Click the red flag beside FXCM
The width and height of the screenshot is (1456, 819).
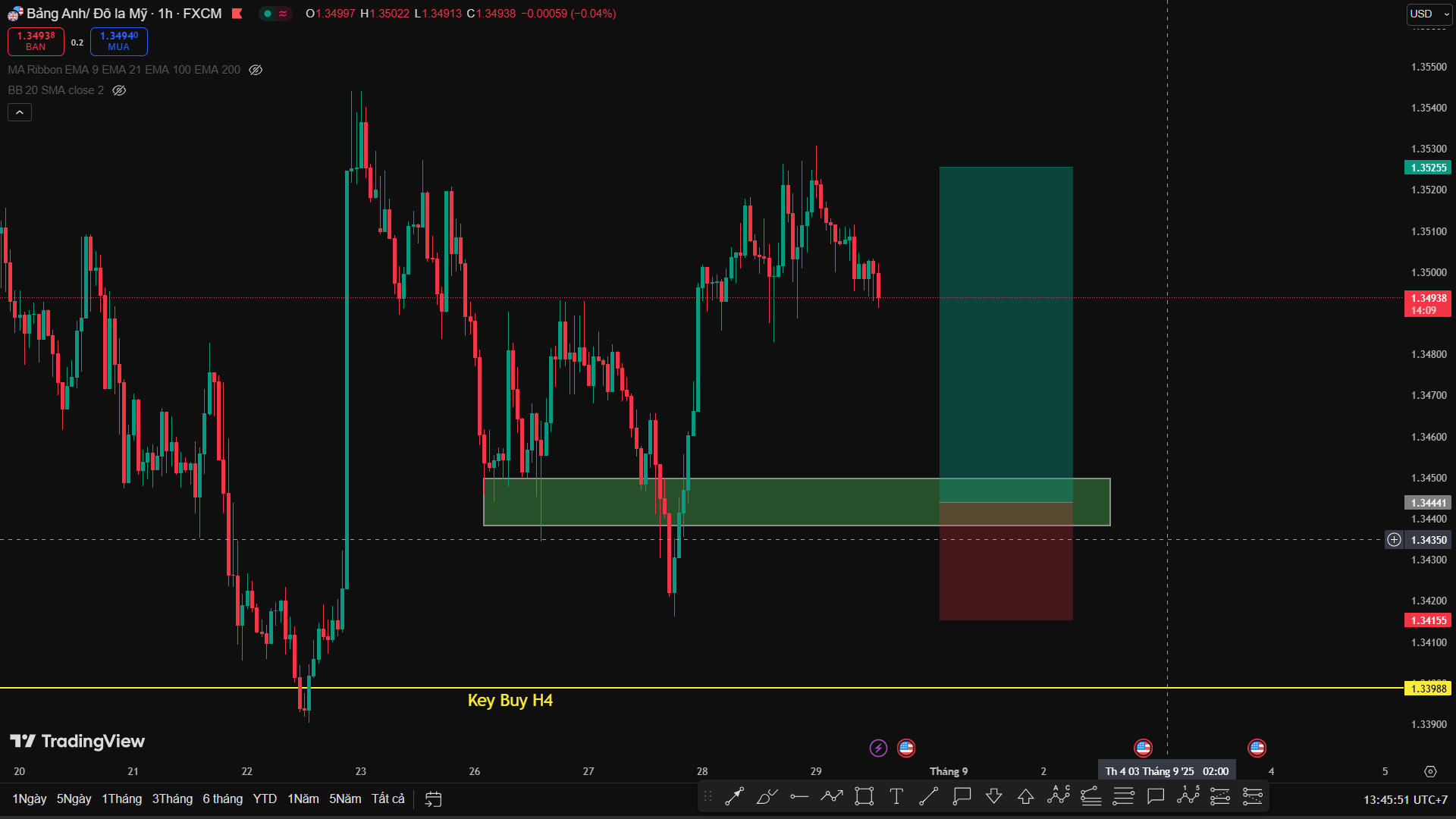237,14
